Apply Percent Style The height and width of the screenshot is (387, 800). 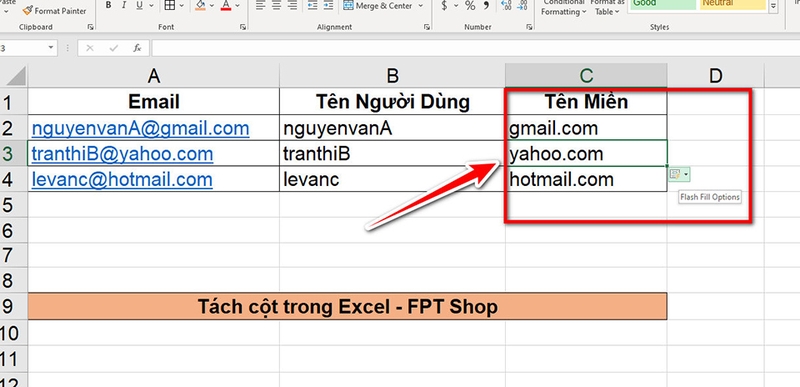click(x=470, y=6)
